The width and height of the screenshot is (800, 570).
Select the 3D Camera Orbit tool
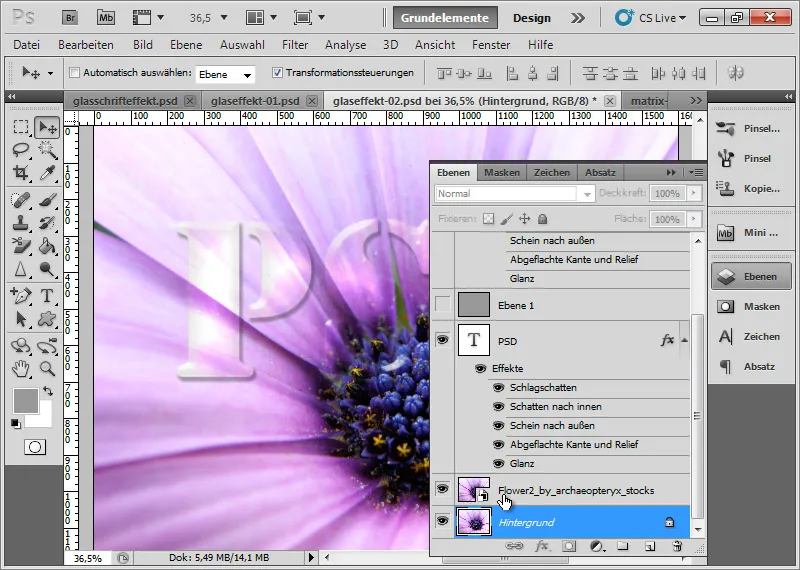click(47, 345)
